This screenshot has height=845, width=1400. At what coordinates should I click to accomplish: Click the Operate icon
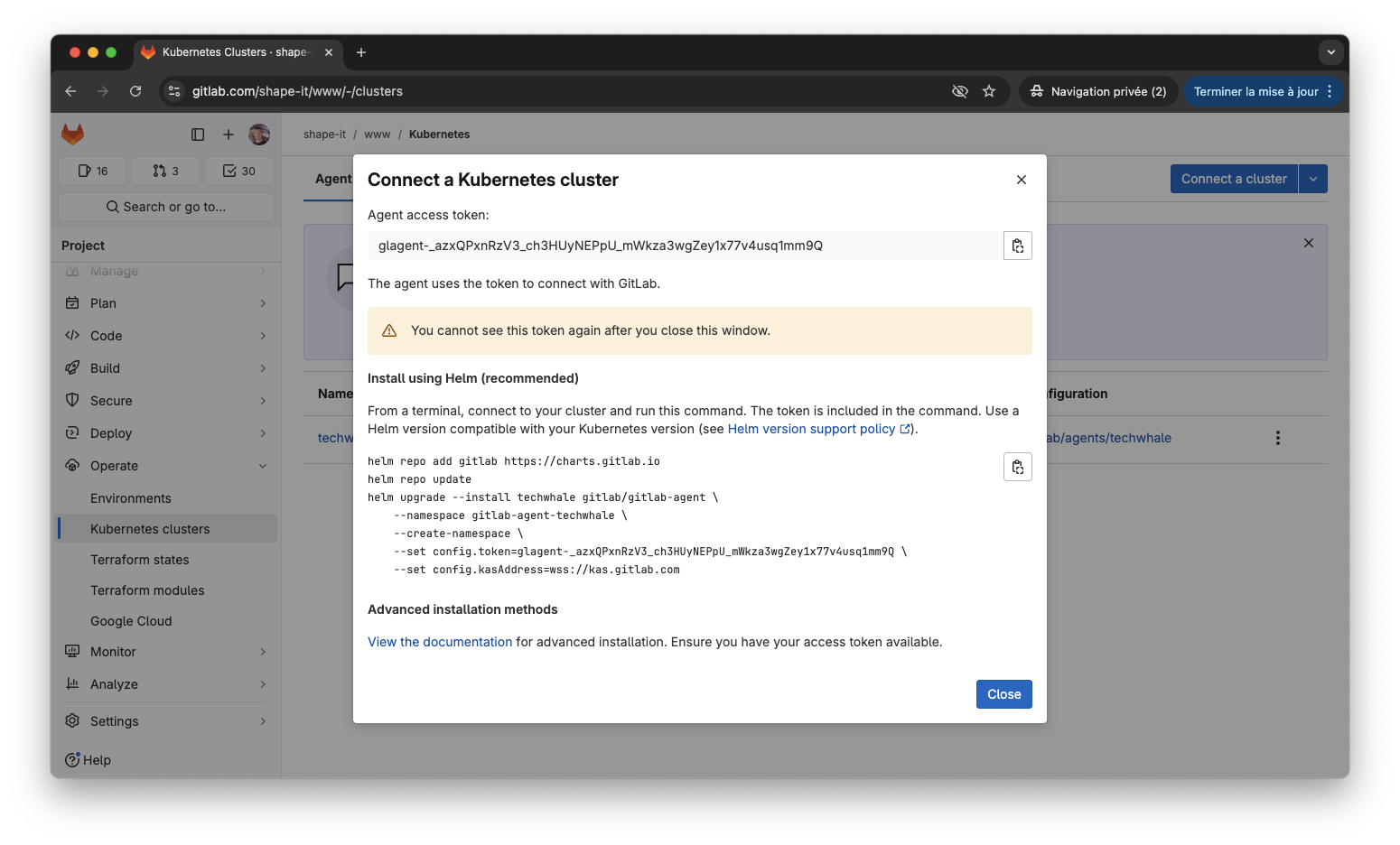click(x=72, y=465)
